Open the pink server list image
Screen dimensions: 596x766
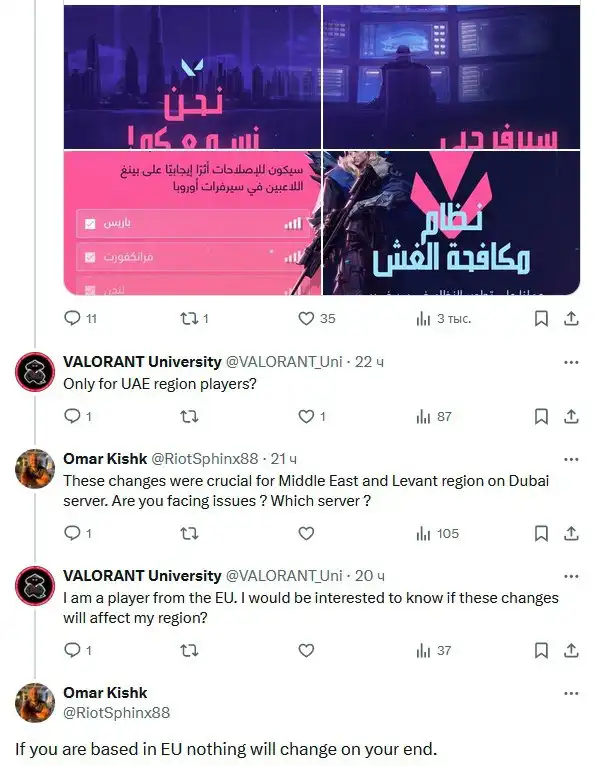point(192,223)
